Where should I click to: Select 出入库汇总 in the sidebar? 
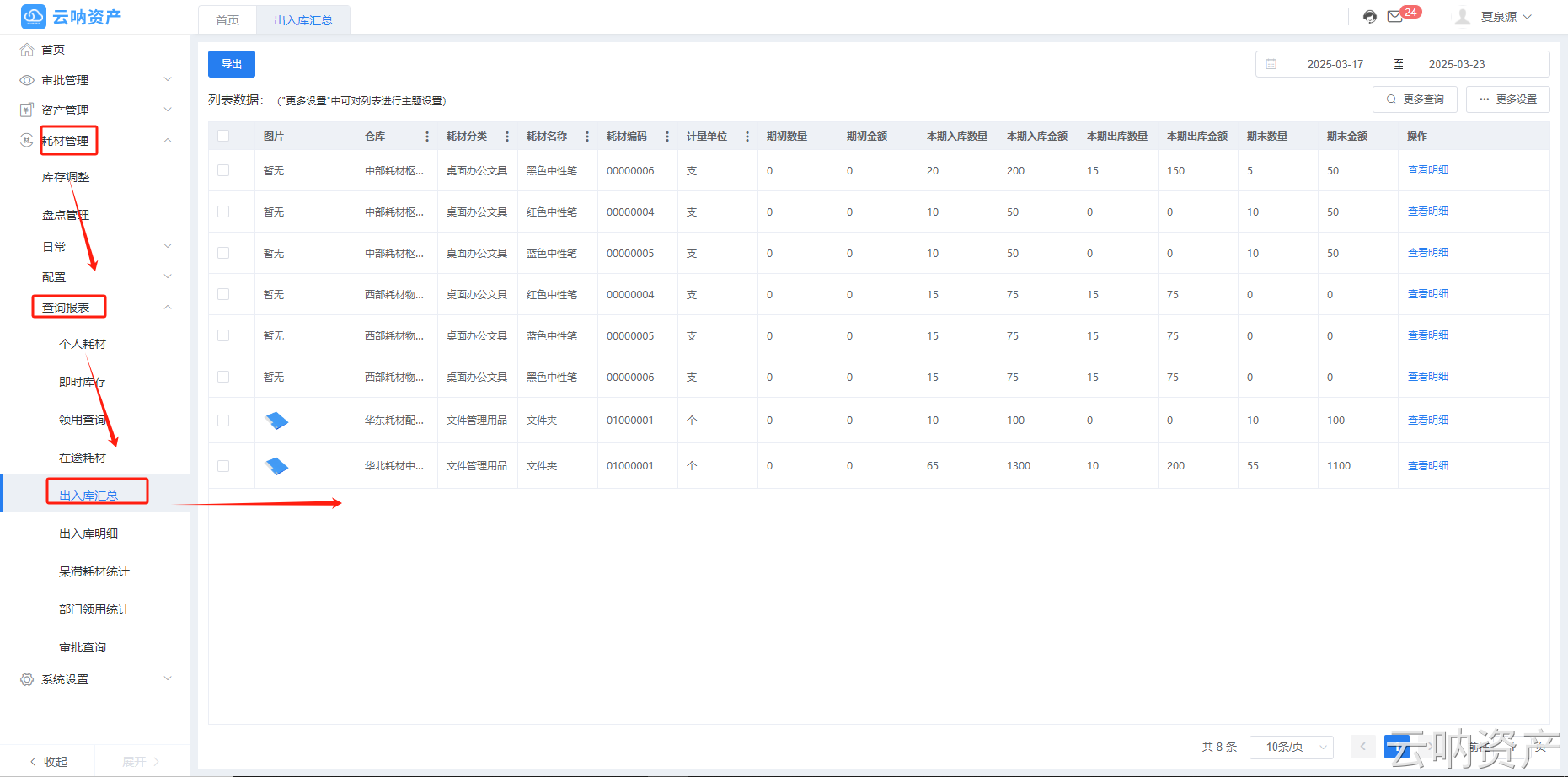pyautogui.click(x=88, y=496)
